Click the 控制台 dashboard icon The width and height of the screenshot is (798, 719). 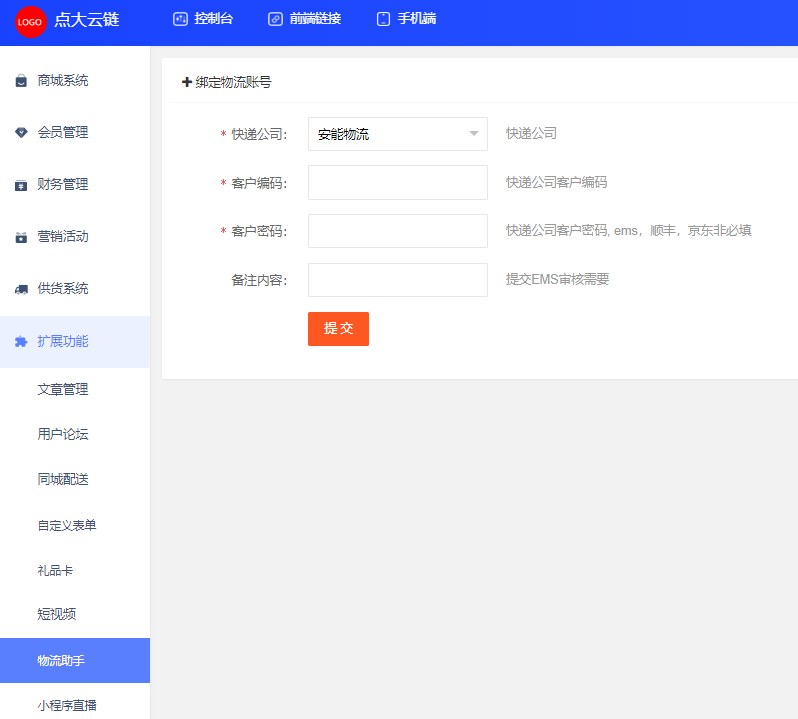point(180,19)
